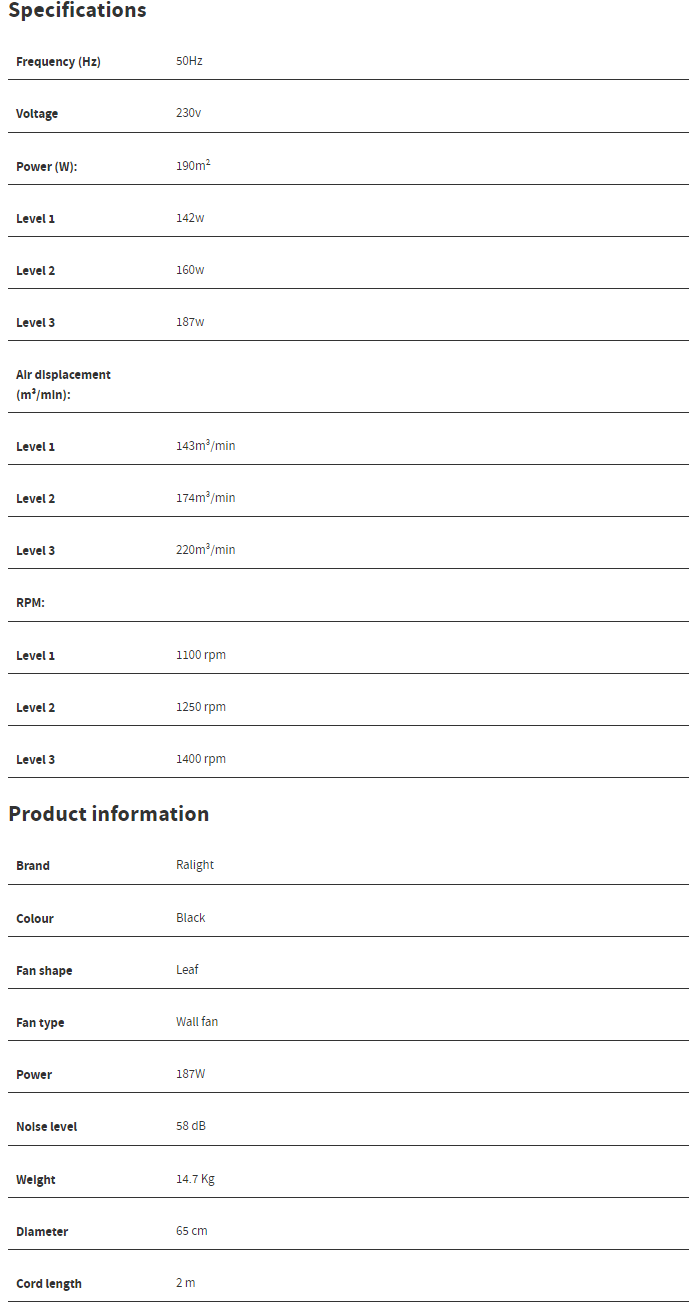The width and height of the screenshot is (699, 1311).
Task: Select the 174m³/min value
Action: coord(205,497)
